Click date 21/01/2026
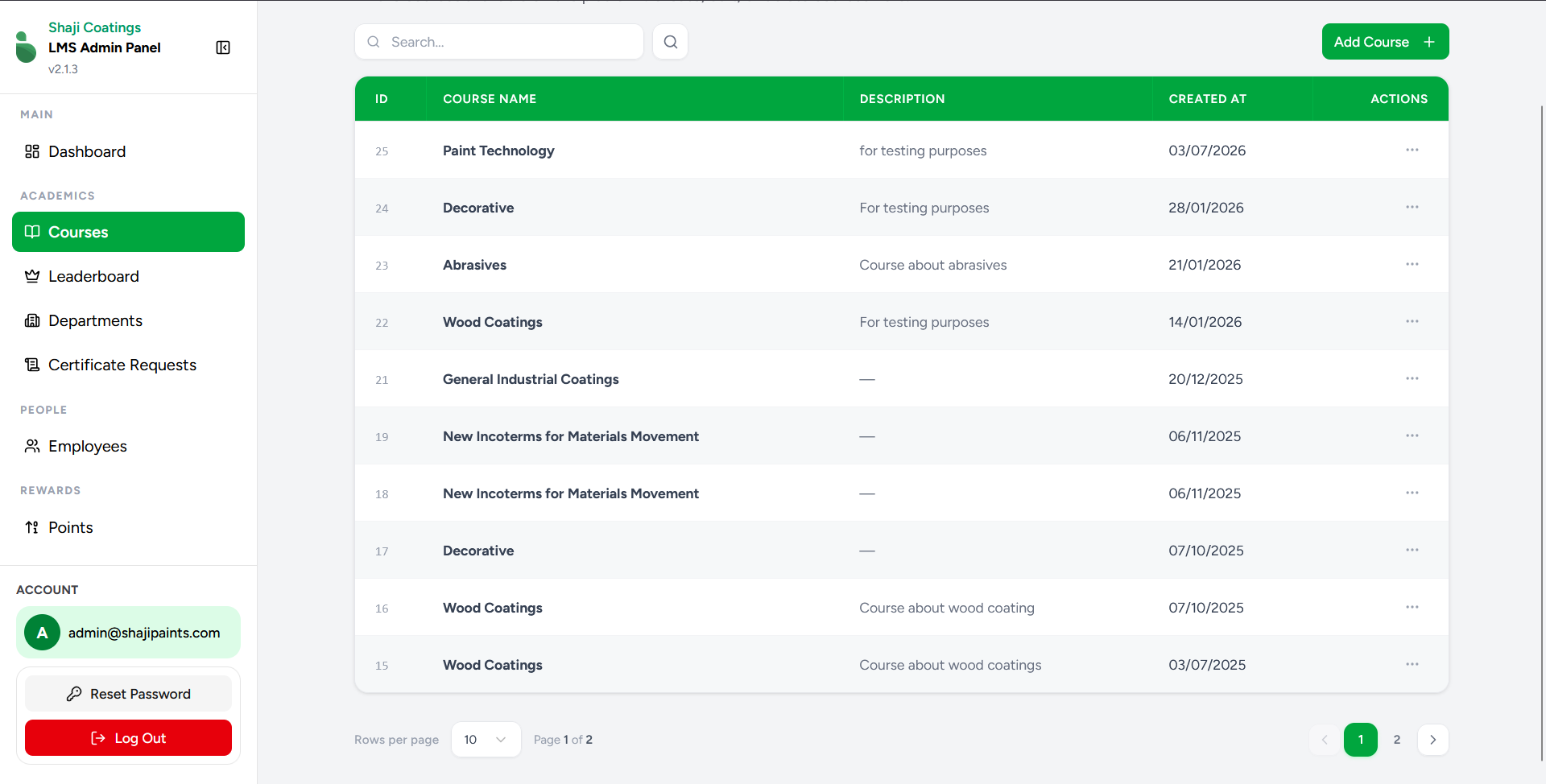This screenshot has height=784, width=1546. [x=1205, y=265]
